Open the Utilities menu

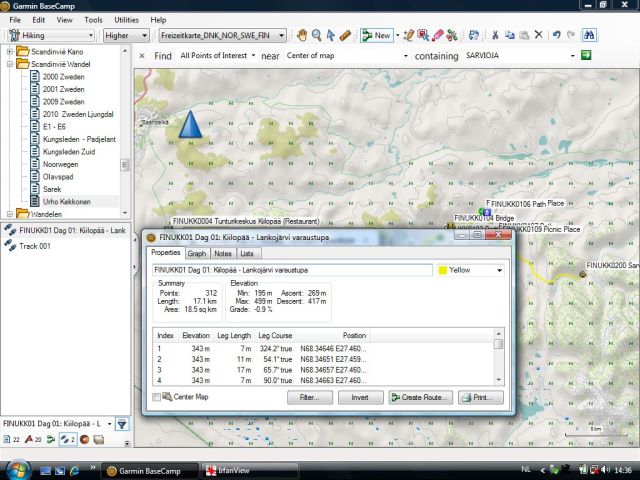[126, 19]
